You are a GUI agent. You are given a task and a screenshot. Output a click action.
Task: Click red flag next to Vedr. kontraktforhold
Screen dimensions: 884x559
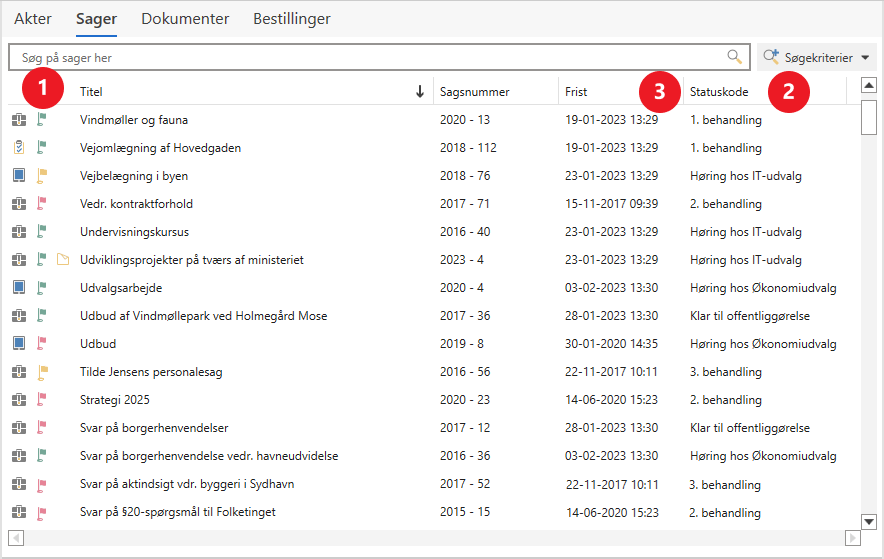tap(42, 204)
